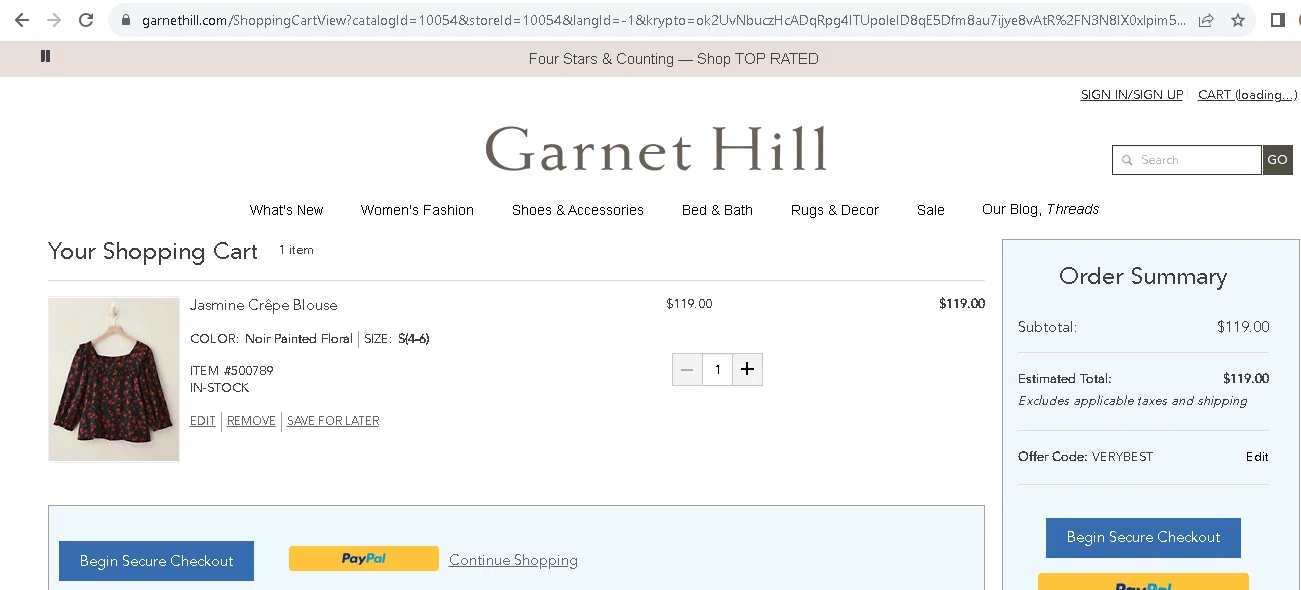Image resolution: width=1301 pixels, height=590 pixels.
Task: Click REMOVE to delete the blouse
Action: tap(251, 421)
